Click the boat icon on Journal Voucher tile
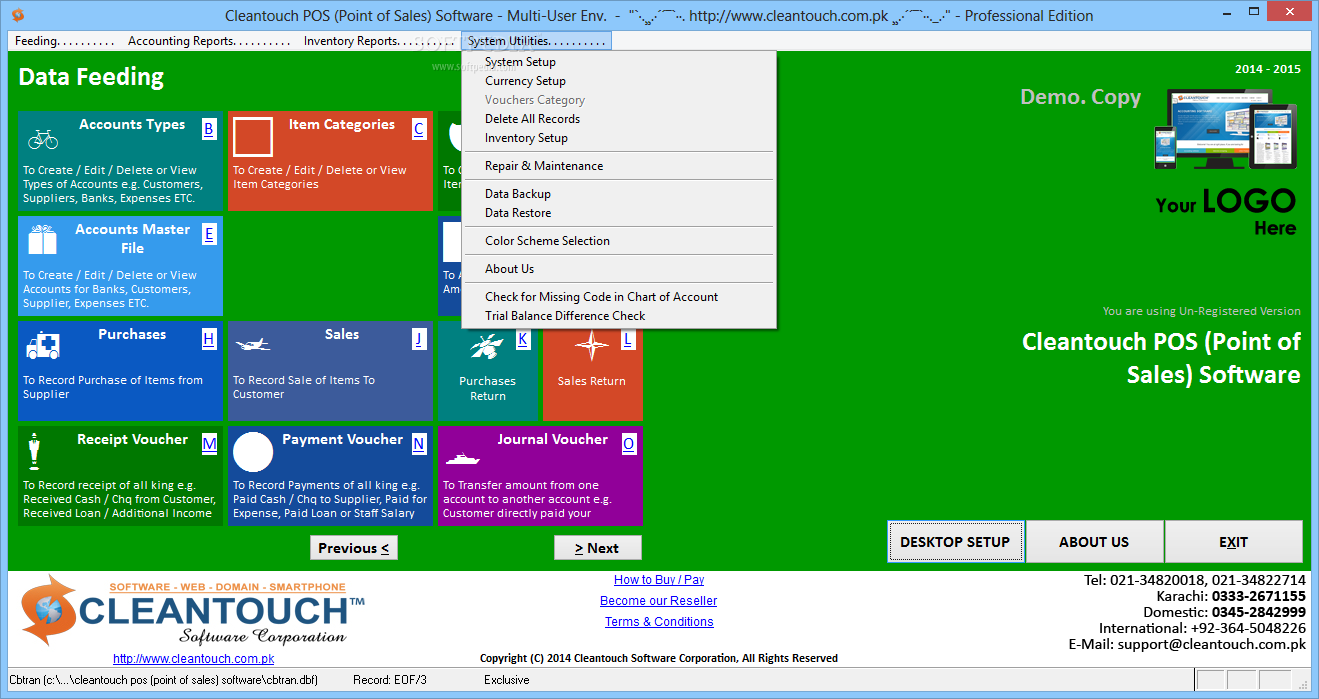Image resolution: width=1319 pixels, height=699 pixels. tap(462, 459)
